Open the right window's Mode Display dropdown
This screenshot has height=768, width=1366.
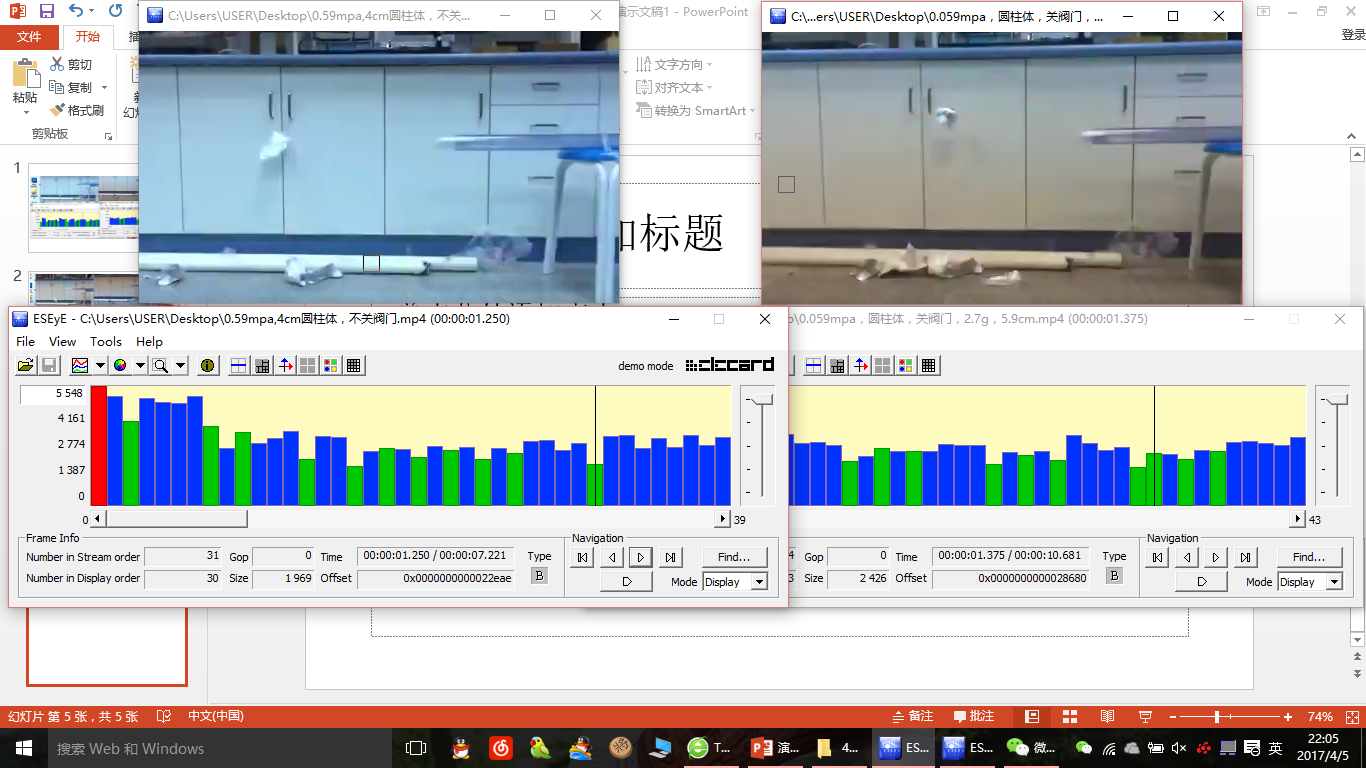point(1310,582)
